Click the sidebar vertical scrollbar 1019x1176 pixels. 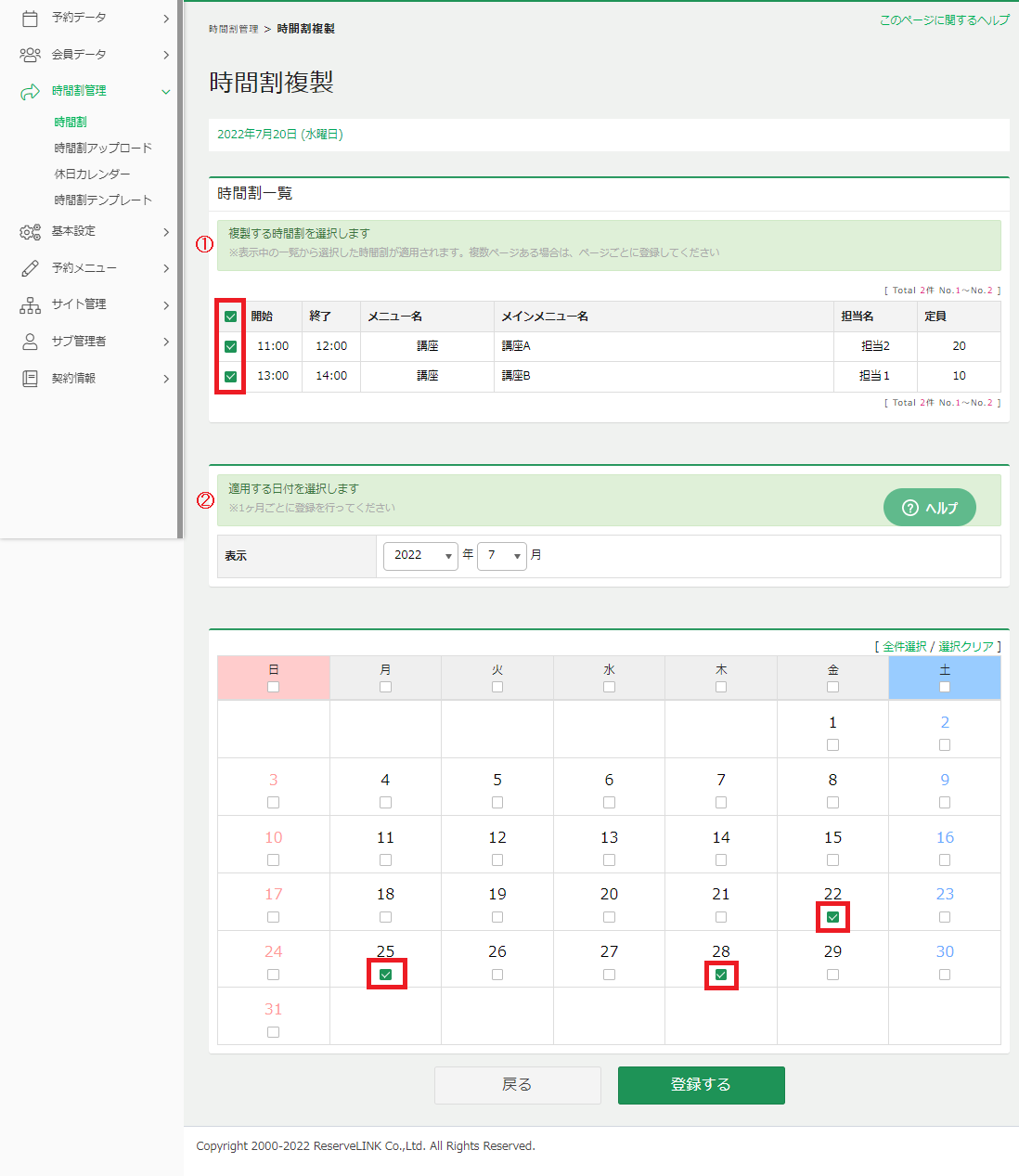[x=180, y=269]
